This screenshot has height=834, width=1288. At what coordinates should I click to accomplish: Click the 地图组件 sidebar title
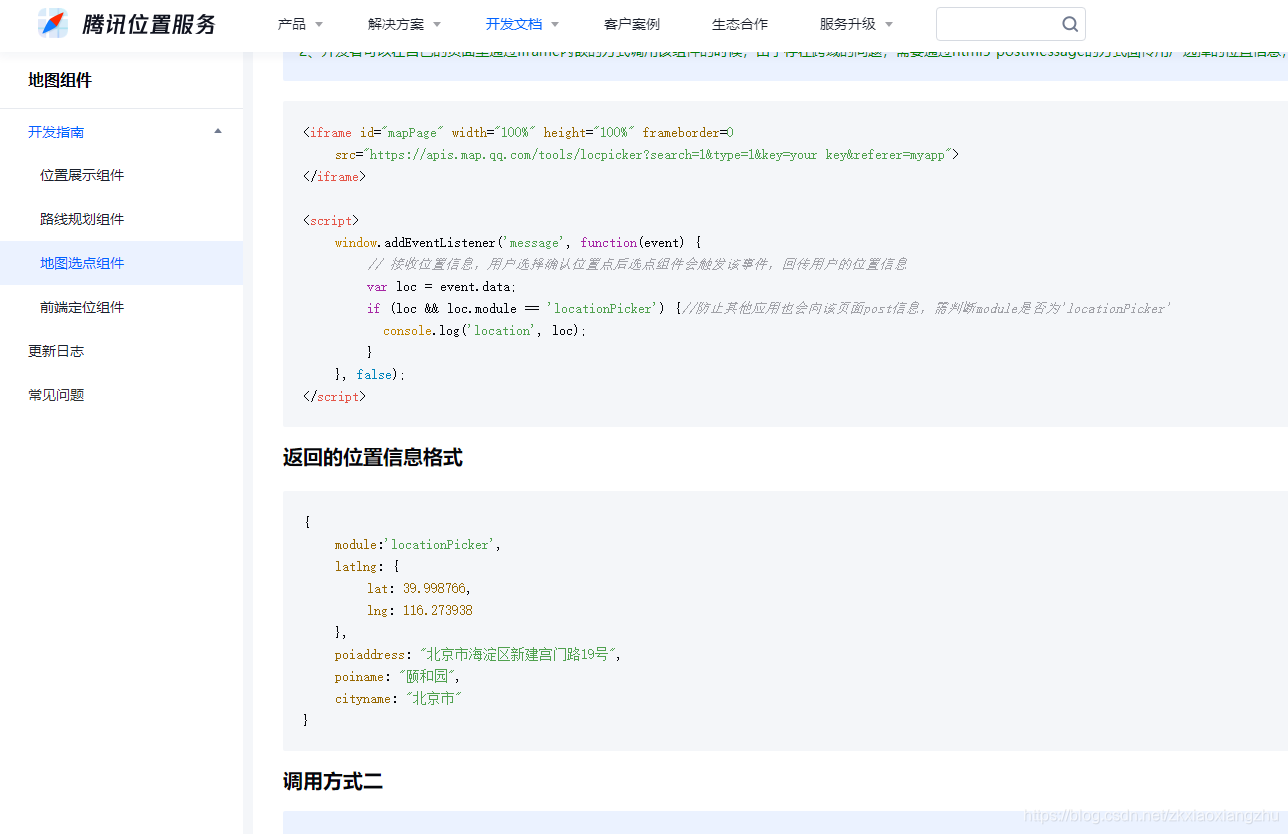pos(60,80)
